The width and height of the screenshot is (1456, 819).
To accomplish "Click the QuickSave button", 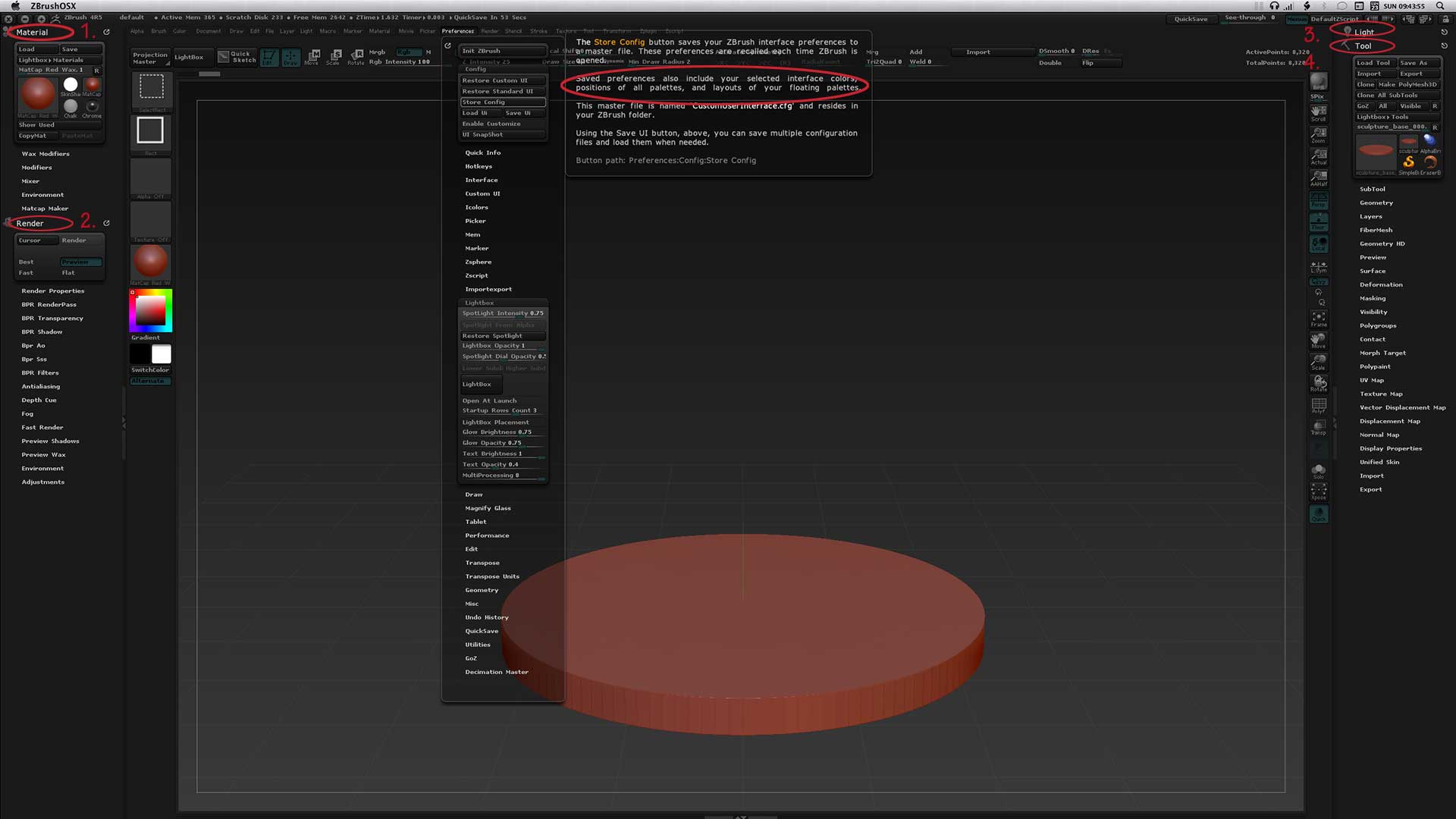I will tap(1191, 19).
